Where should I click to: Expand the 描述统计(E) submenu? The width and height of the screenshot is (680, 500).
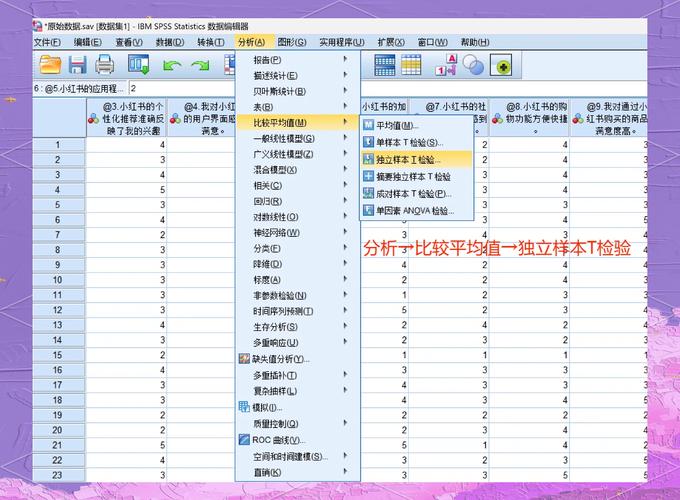click(298, 76)
